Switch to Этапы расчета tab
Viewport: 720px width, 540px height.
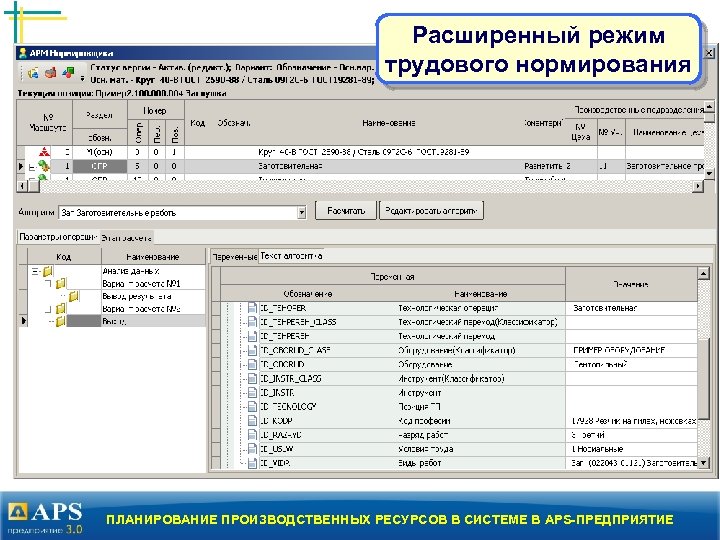(126, 238)
